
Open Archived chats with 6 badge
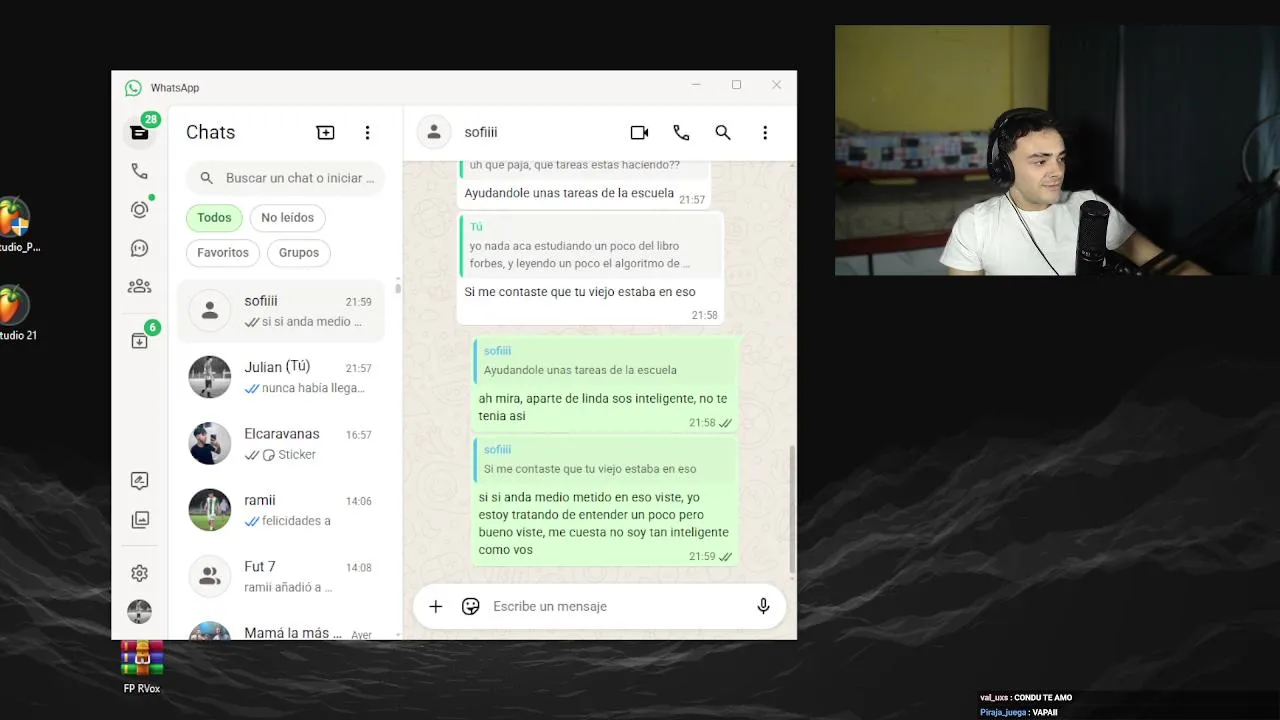(x=139, y=341)
